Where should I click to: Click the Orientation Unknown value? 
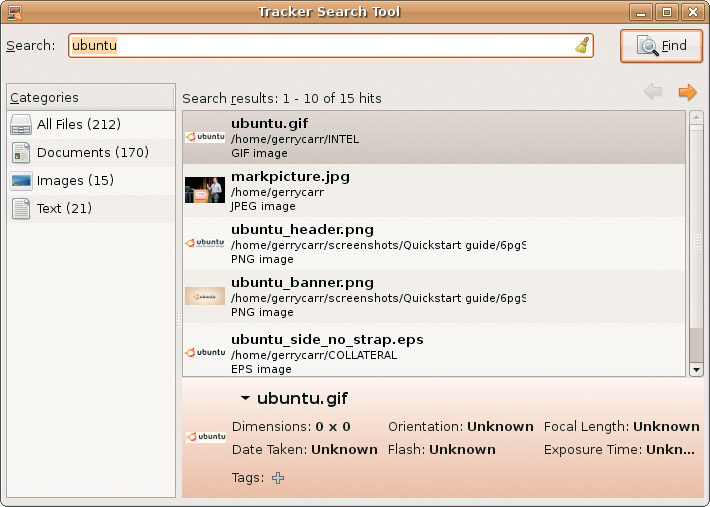[500, 426]
